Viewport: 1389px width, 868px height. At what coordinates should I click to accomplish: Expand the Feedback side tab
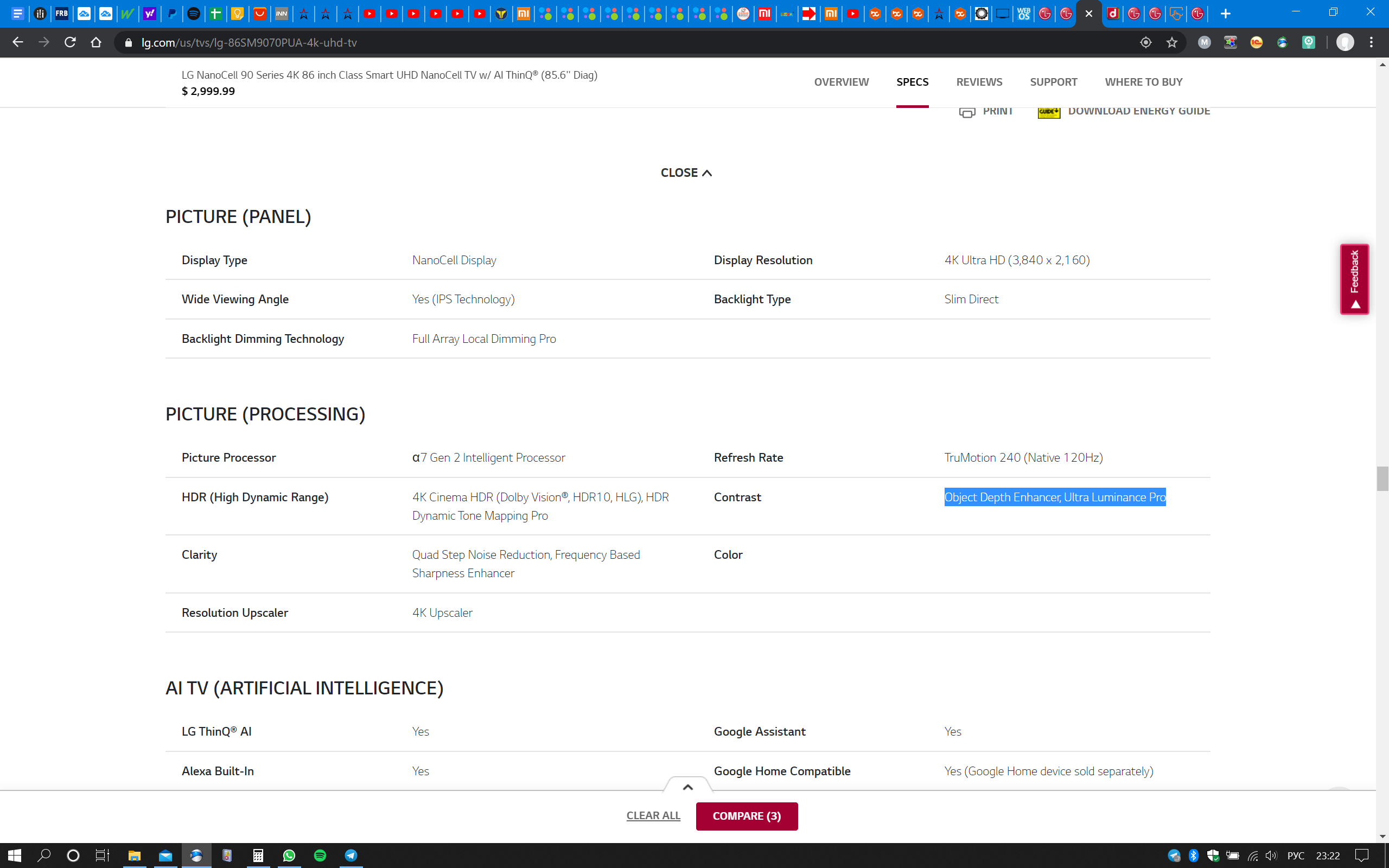pyautogui.click(x=1355, y=279)
